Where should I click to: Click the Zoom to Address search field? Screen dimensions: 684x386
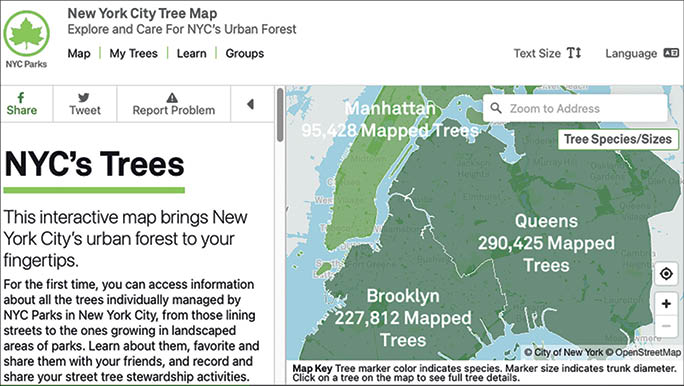point(575,108)
